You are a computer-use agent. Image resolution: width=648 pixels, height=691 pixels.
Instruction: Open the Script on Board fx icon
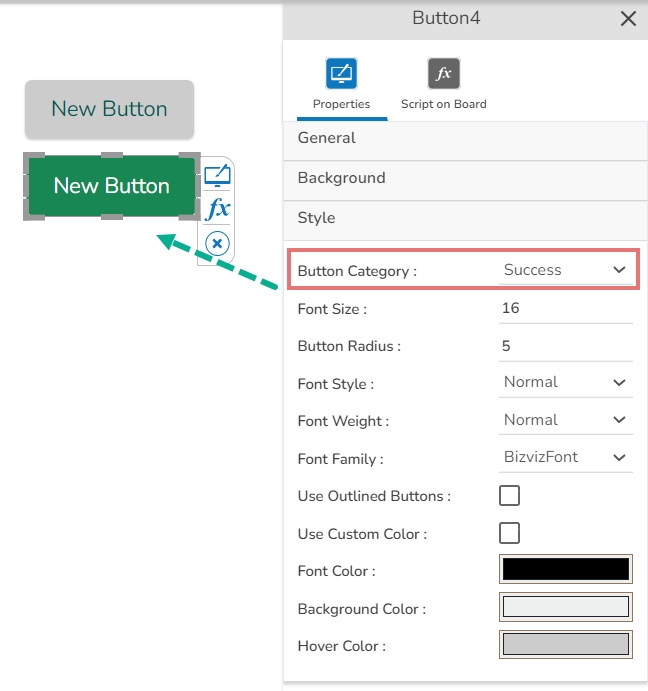pos(443,74)
